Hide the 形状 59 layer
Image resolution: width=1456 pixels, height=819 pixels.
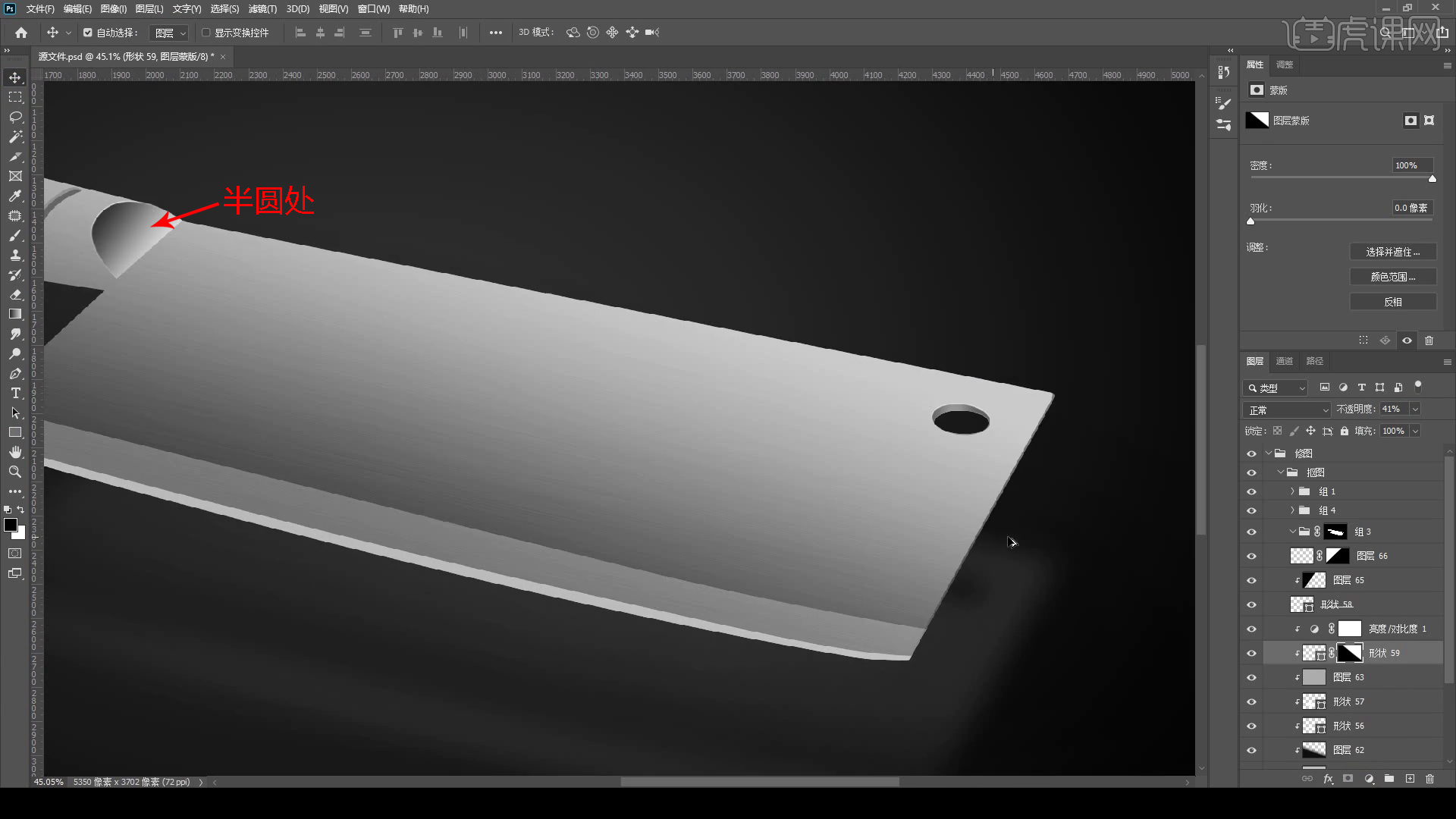pyautogui.click(x=1251, y=653)
